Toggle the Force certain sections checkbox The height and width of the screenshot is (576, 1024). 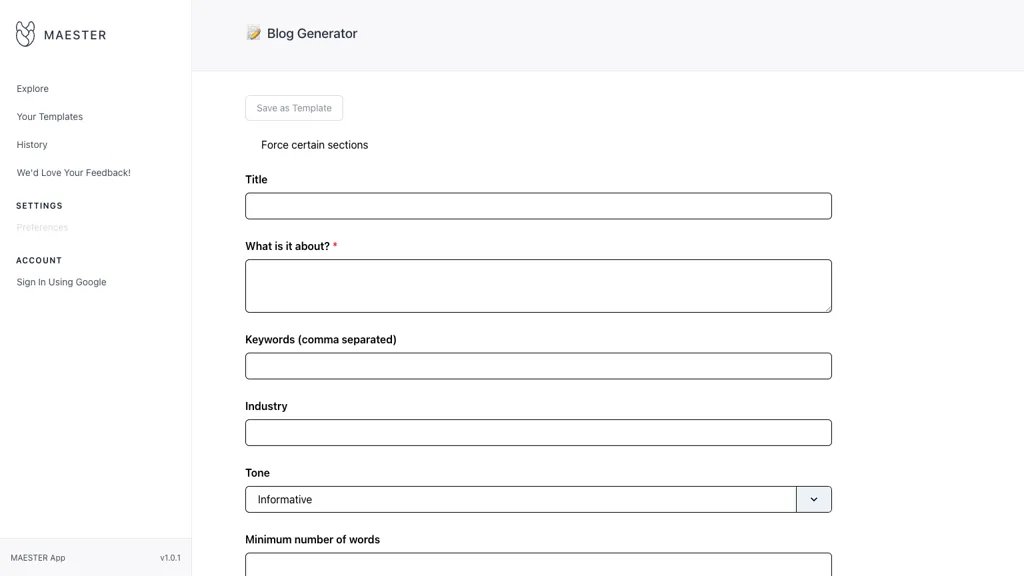[252, 145]
